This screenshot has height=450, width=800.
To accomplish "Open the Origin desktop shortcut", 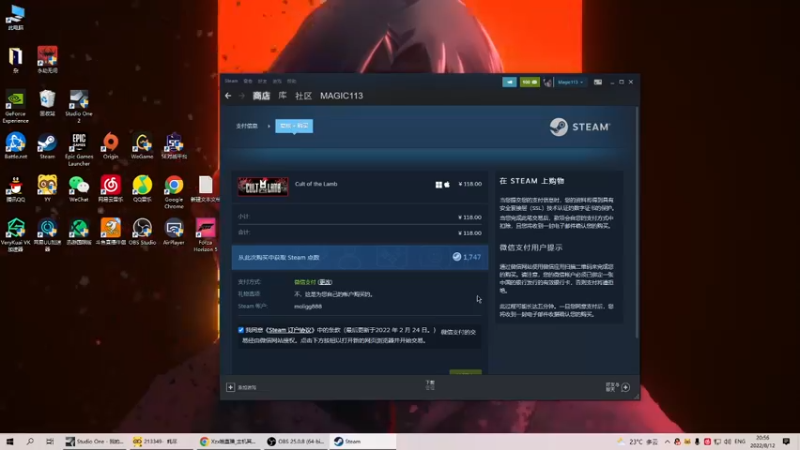I will tap(110, 146).
